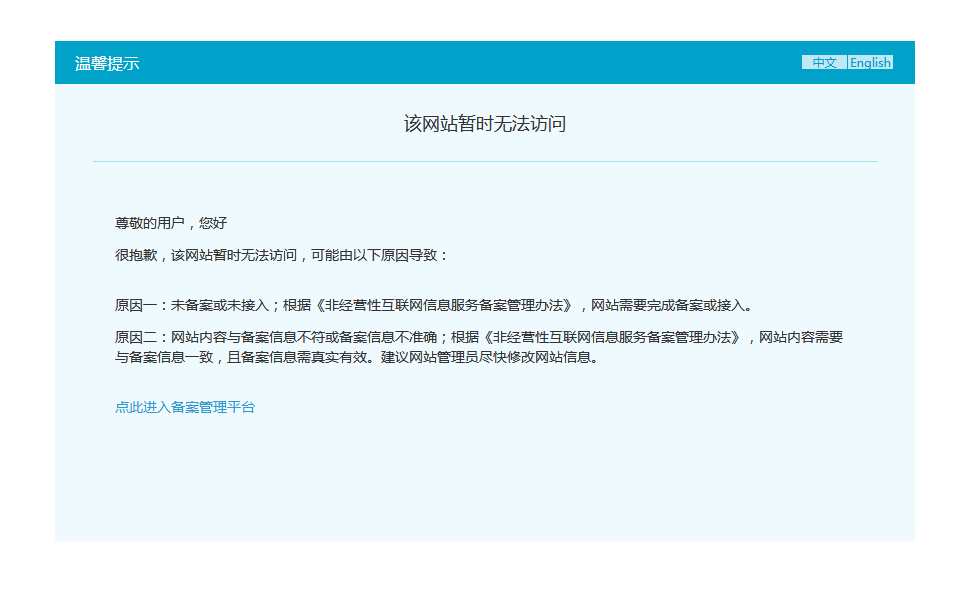Switch language to English

point(870,62)
